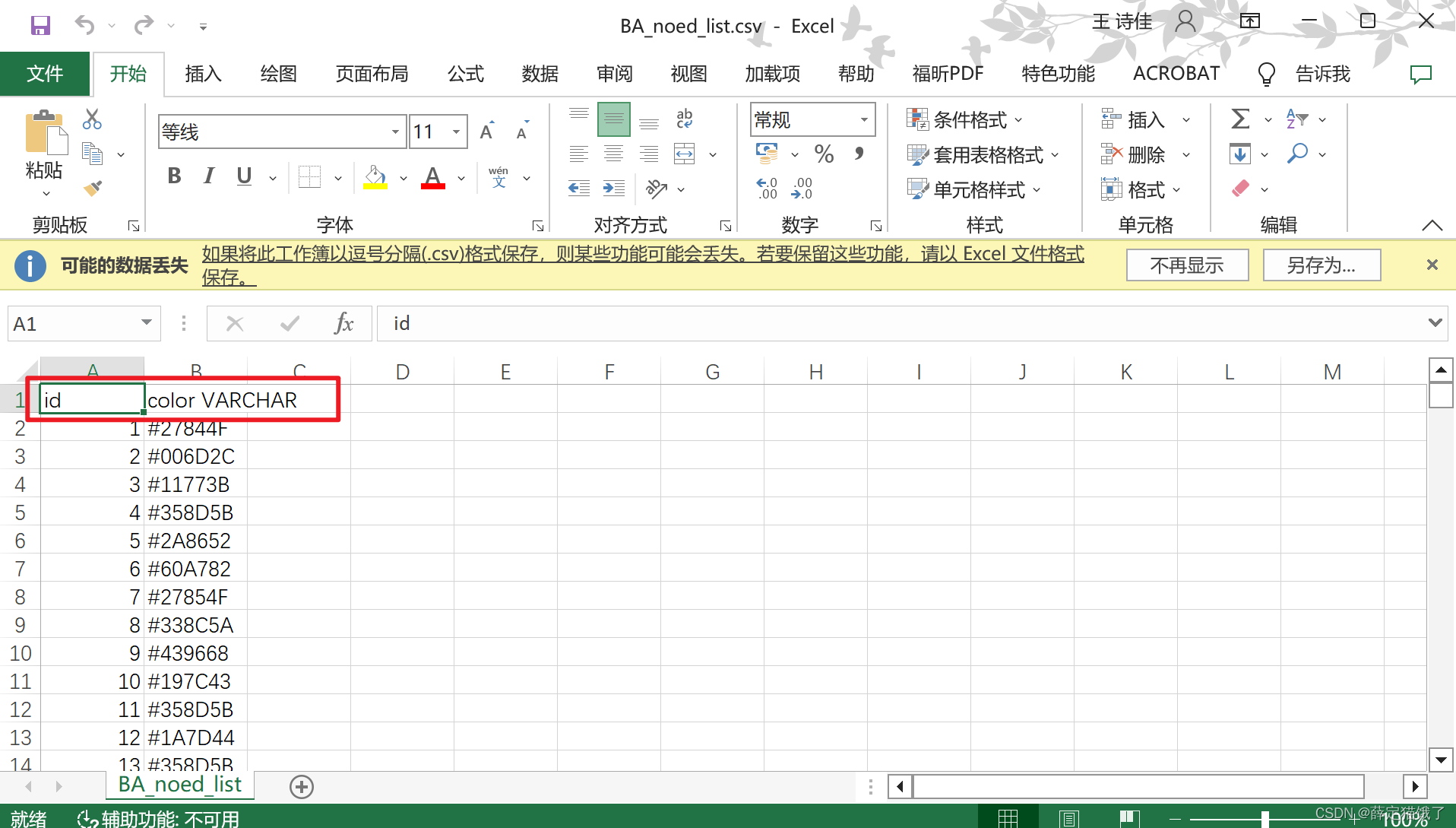
Task: Apply percent number style
Action: (823, 154)
